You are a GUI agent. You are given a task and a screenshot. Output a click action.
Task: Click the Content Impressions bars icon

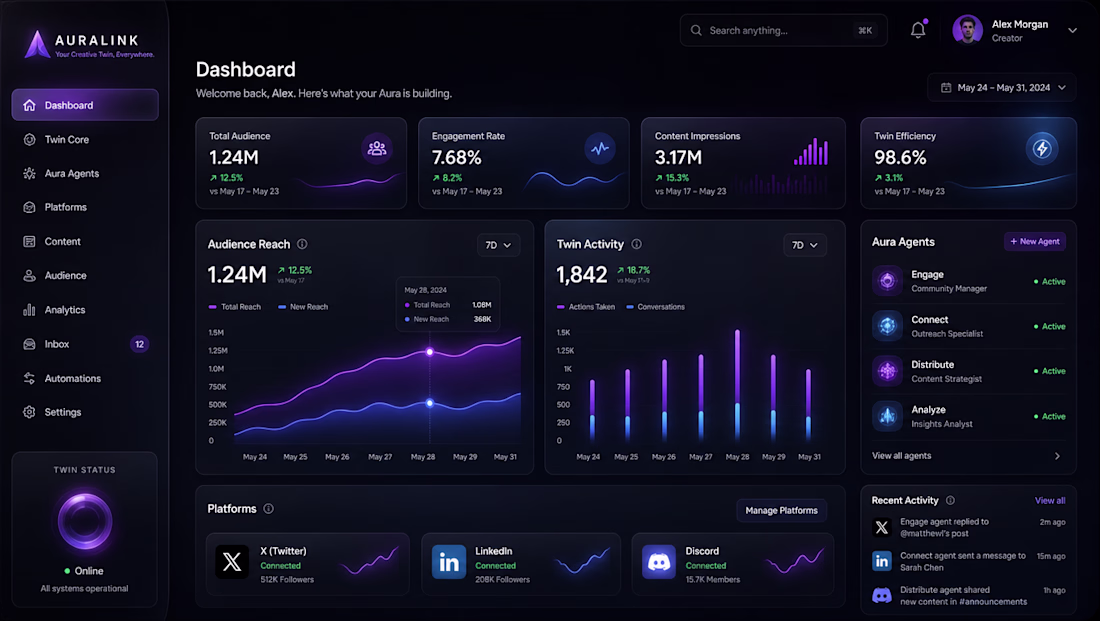(811, 152)
